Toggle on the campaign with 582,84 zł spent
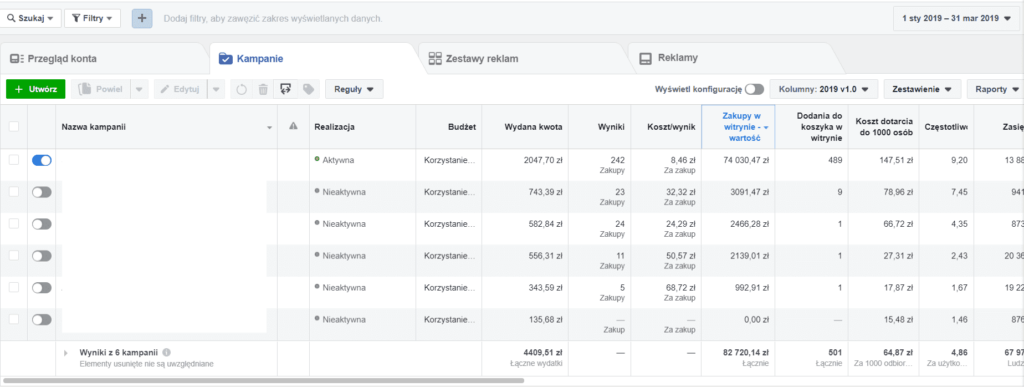This screenshot has height=387, width=1024. pos(42,224)
